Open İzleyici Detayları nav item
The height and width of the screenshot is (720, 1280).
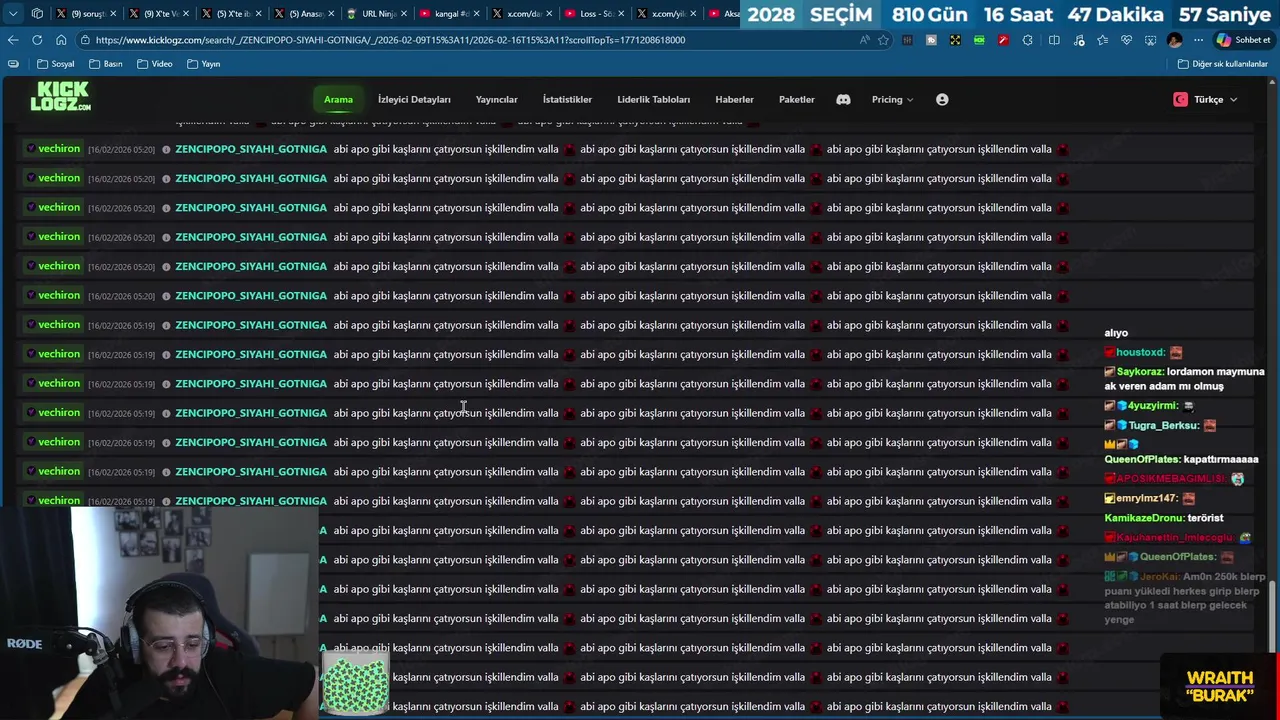(414, 100)
